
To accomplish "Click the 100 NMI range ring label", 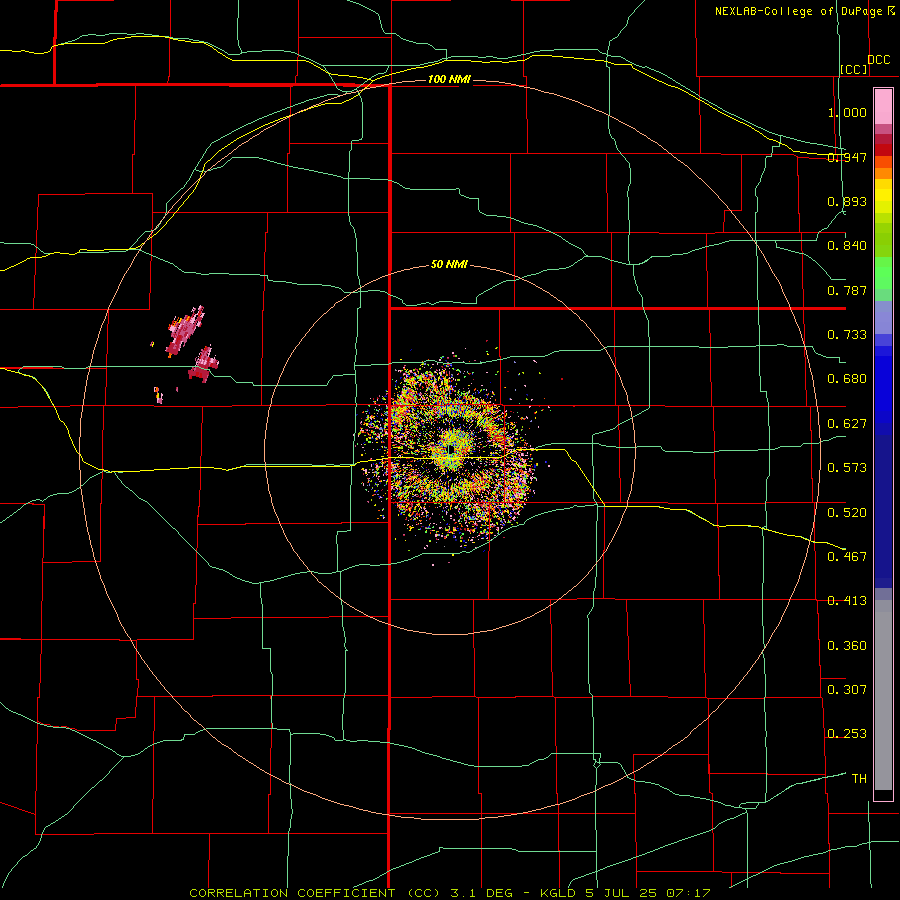I will [449, 79].
